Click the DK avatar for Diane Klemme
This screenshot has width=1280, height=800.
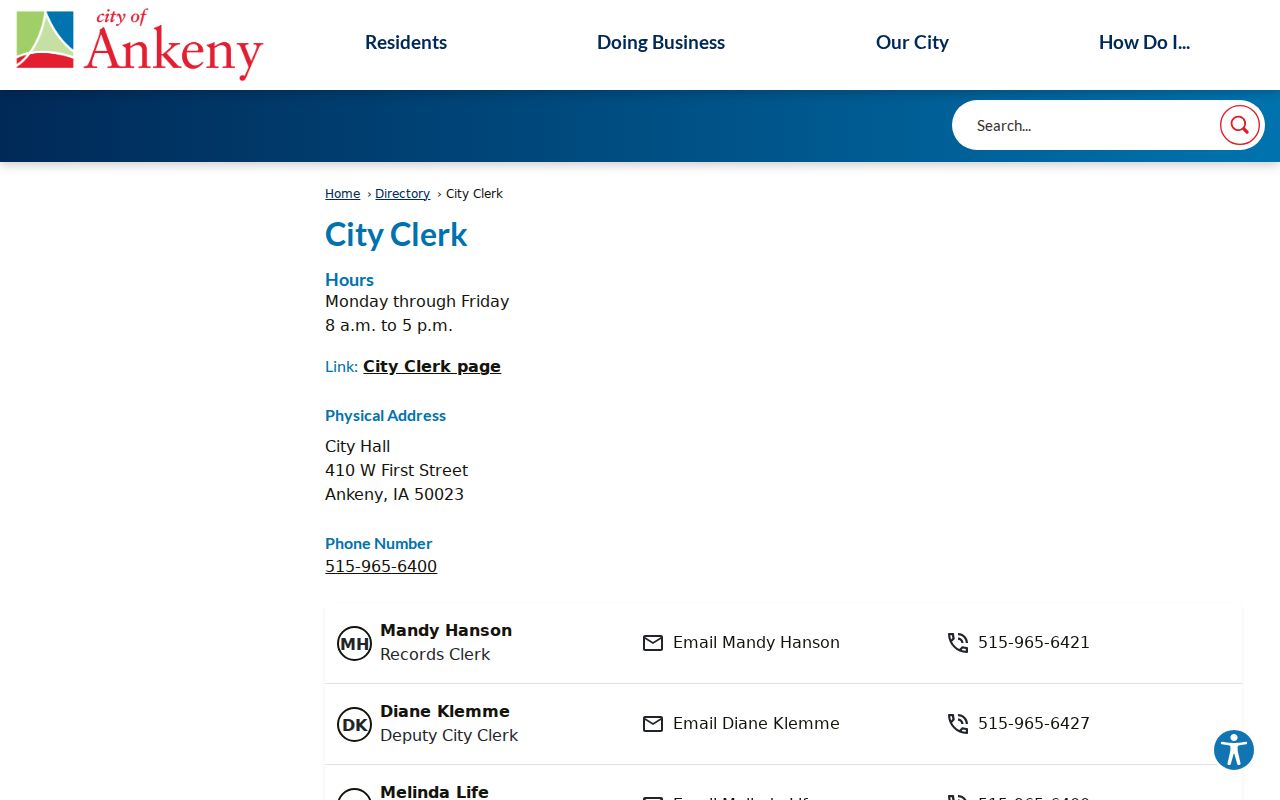(354, 724)
